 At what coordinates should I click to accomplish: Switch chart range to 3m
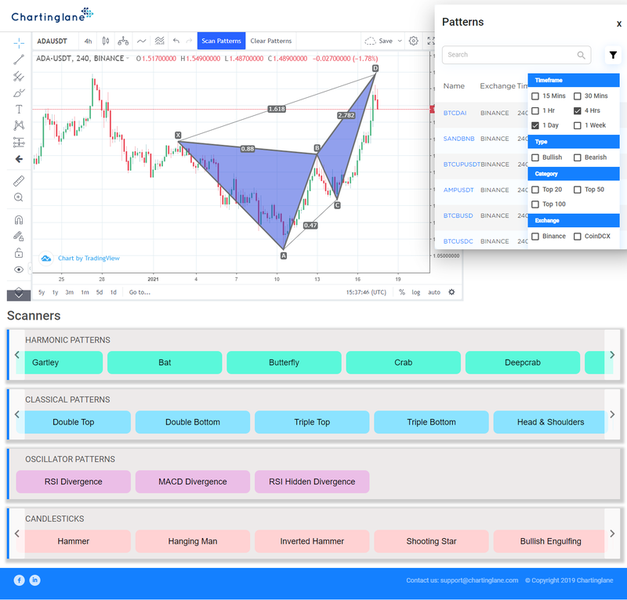(70, 292)
